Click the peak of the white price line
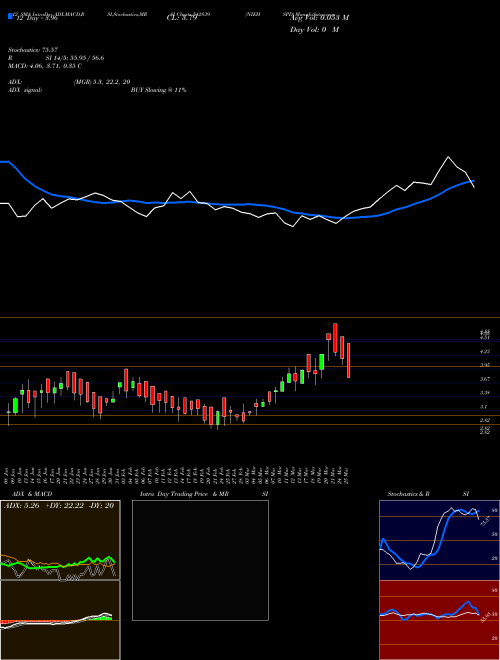This screenshot has height=660, width=500. click(448, 157)
